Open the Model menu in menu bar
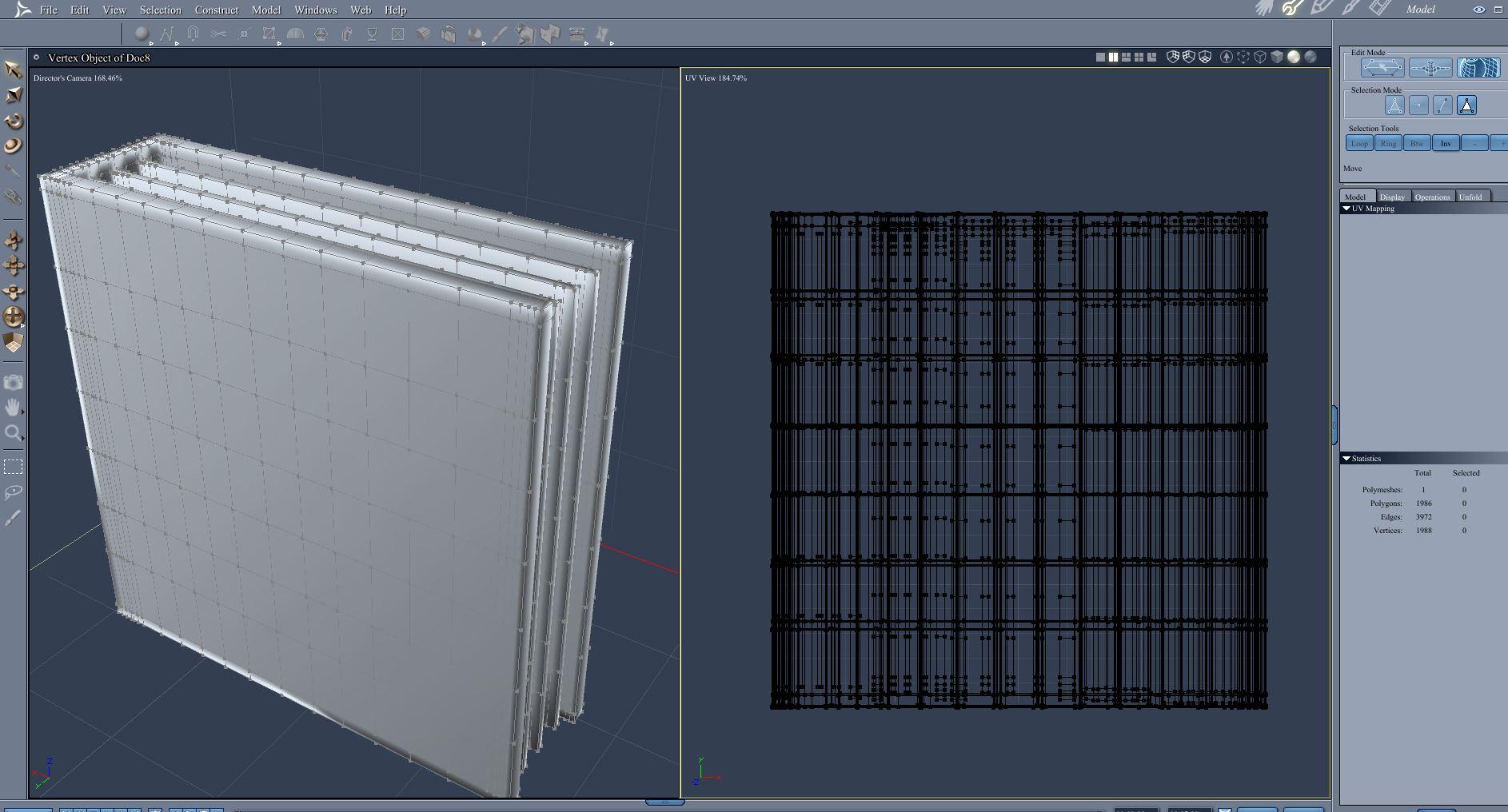 point(266,10)
